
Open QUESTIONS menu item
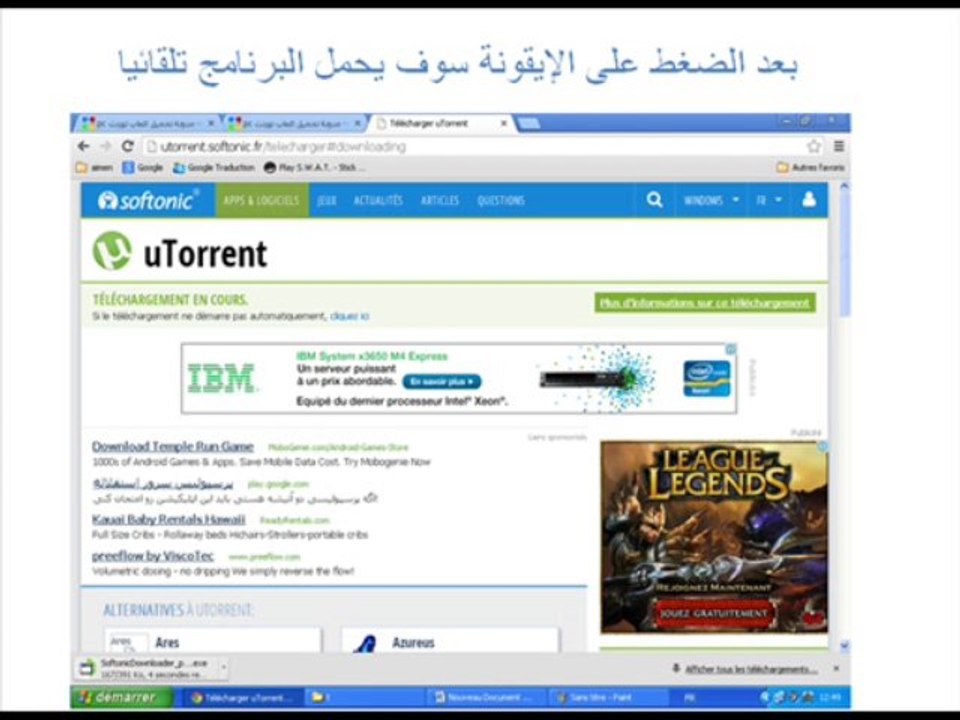(x=501, y=200)
